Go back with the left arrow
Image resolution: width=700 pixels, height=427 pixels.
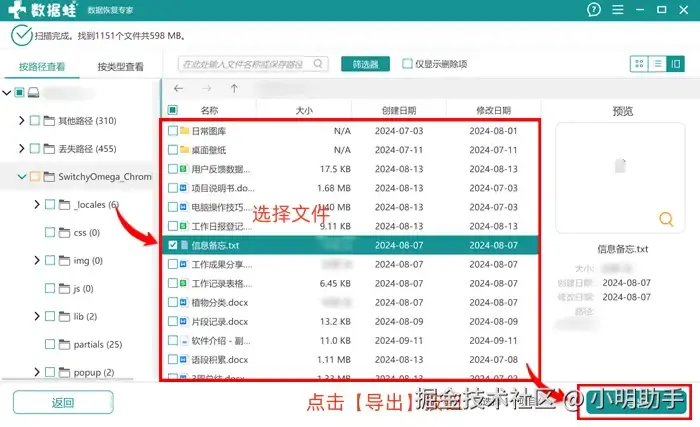coord(179,88)
